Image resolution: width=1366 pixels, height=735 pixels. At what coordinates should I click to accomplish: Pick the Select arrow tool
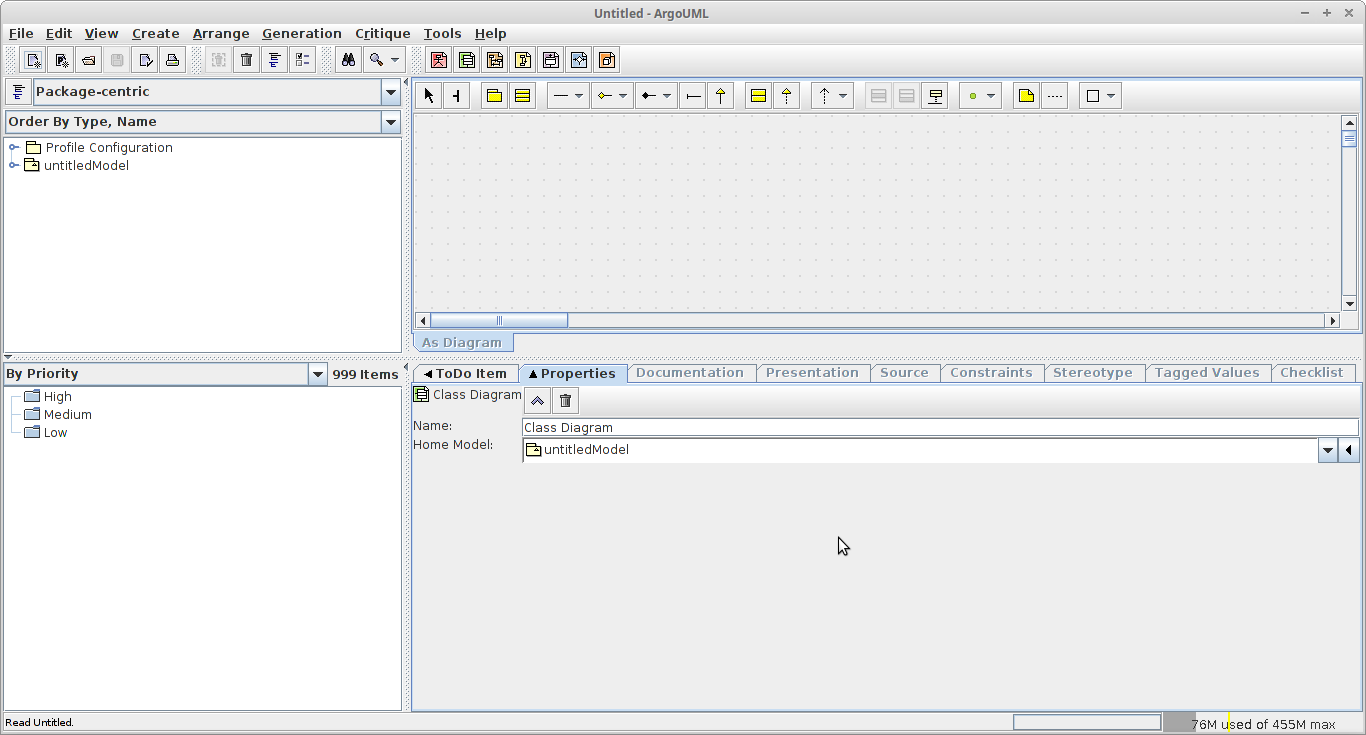tap(429, 96)
